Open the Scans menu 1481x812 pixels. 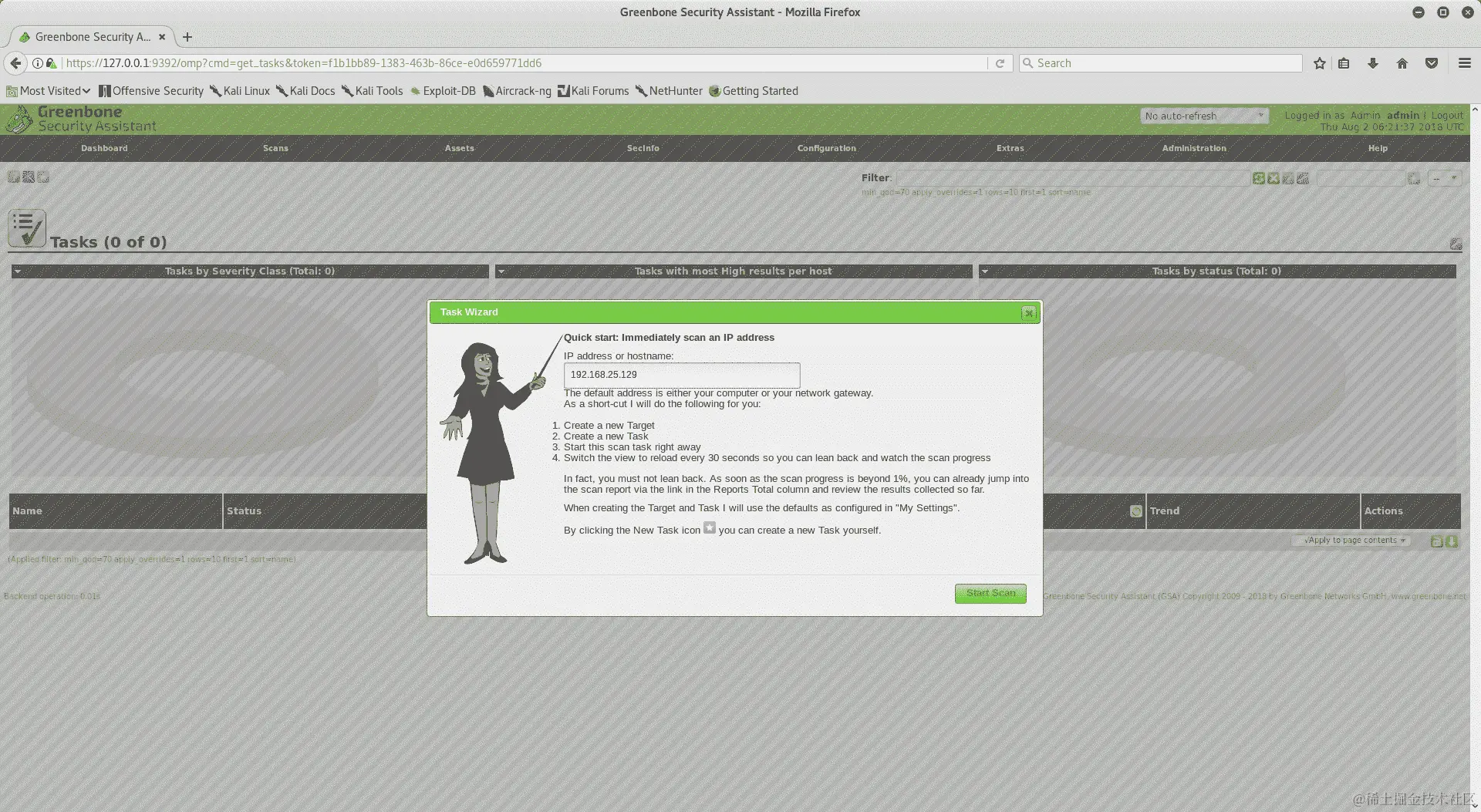coord(275,148)
